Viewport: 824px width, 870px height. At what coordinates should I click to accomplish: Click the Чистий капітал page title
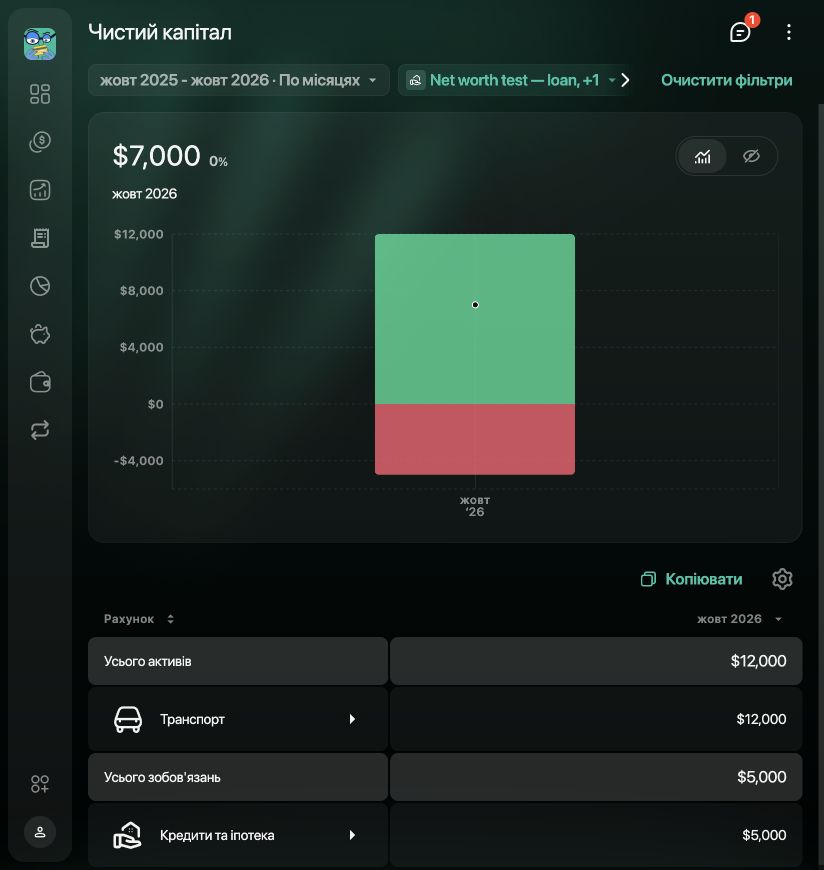pyautogui.click(x=160, y=32)
